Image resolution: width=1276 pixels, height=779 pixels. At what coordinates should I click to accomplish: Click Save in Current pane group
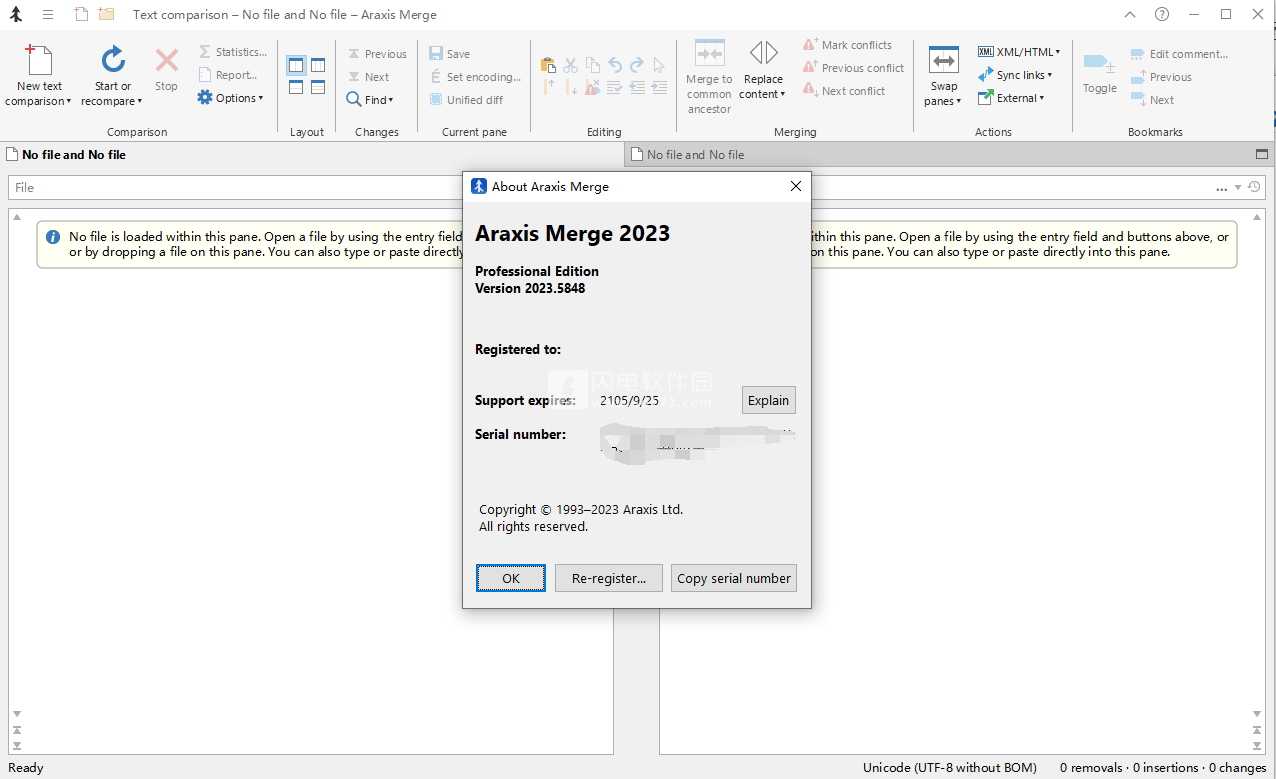click(449, 54)
